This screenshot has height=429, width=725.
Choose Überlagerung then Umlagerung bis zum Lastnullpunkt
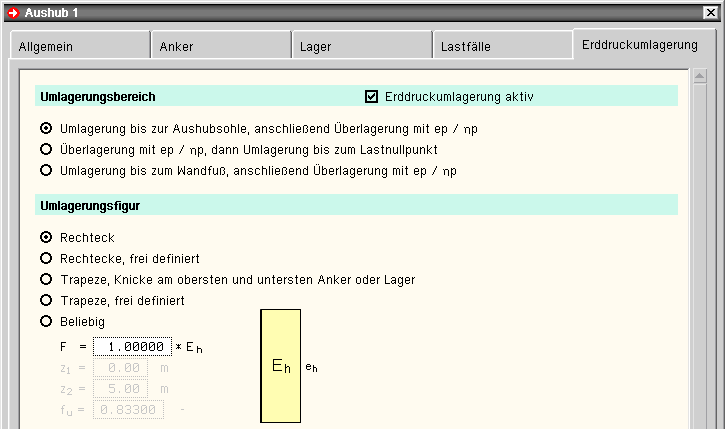pyautogui.click(x=46, y=150)
